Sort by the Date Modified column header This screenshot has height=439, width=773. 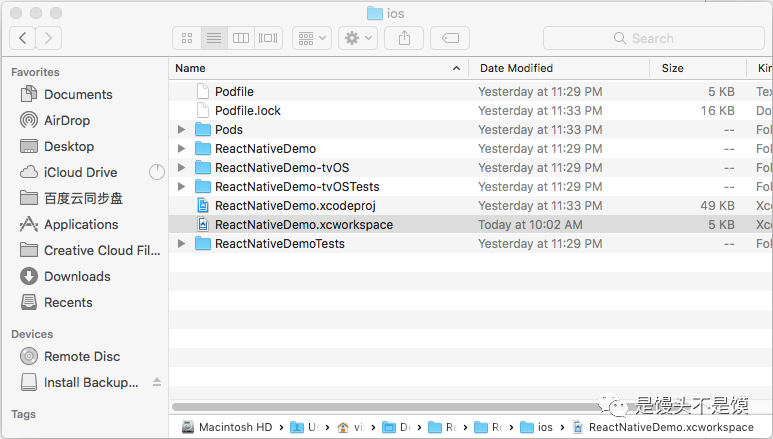tap(559, 68)
